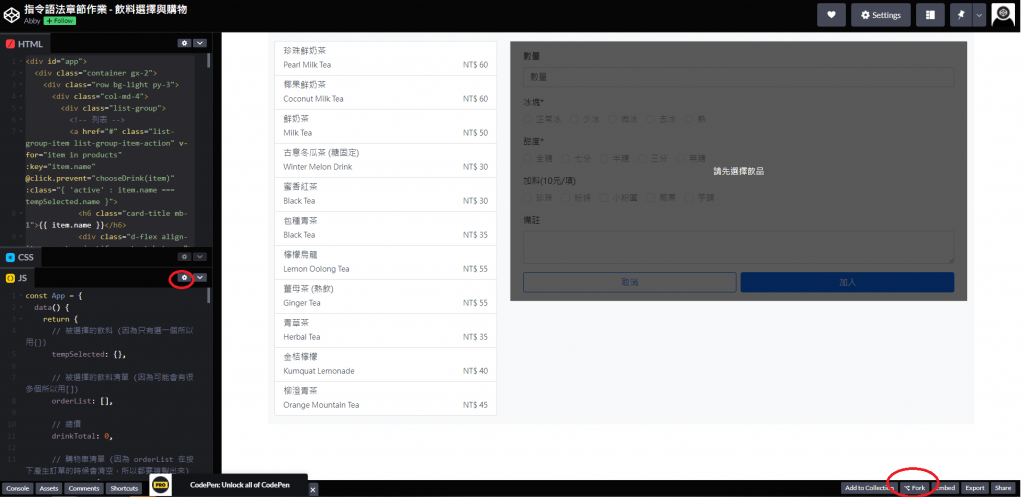Click the blue CSS panel icon
The image size is (1024, 497).
point(10,257)
